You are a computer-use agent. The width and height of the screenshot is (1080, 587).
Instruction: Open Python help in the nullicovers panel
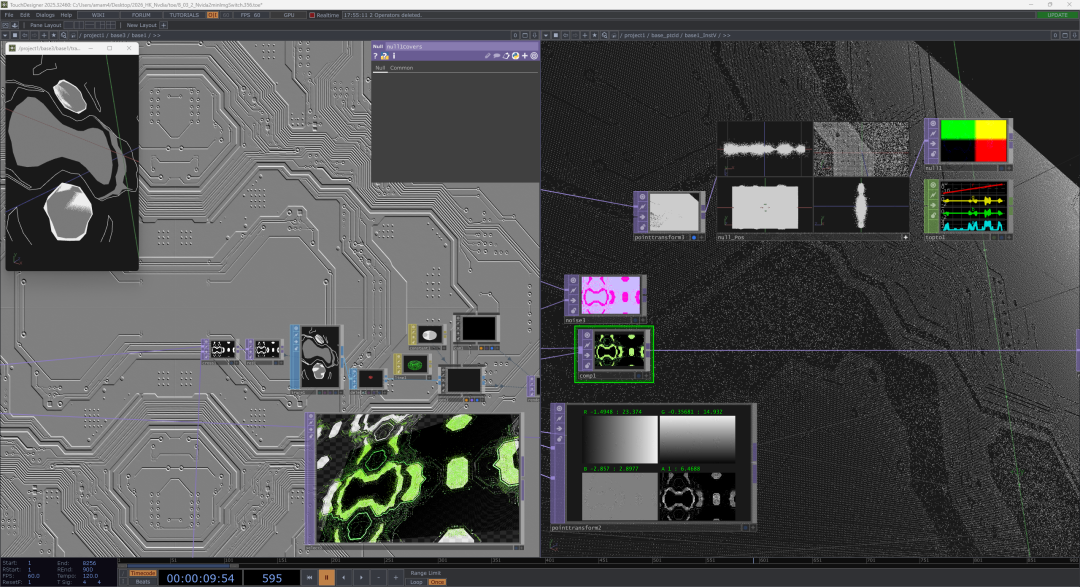(384, 56)
